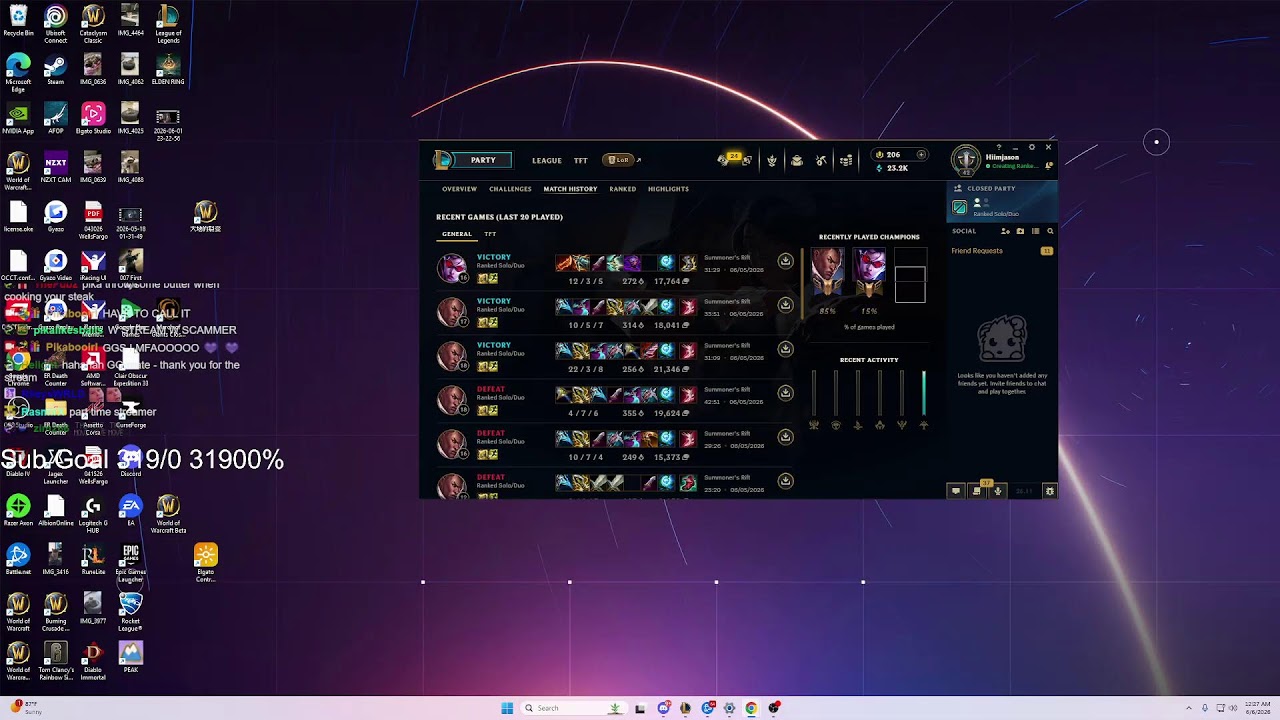Open the Highlights tab

(x=668, y=189)
